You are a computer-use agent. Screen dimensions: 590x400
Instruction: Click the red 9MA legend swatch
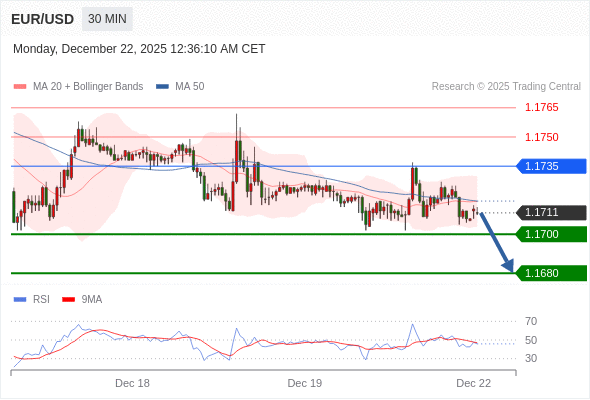(x=68, y=300)
